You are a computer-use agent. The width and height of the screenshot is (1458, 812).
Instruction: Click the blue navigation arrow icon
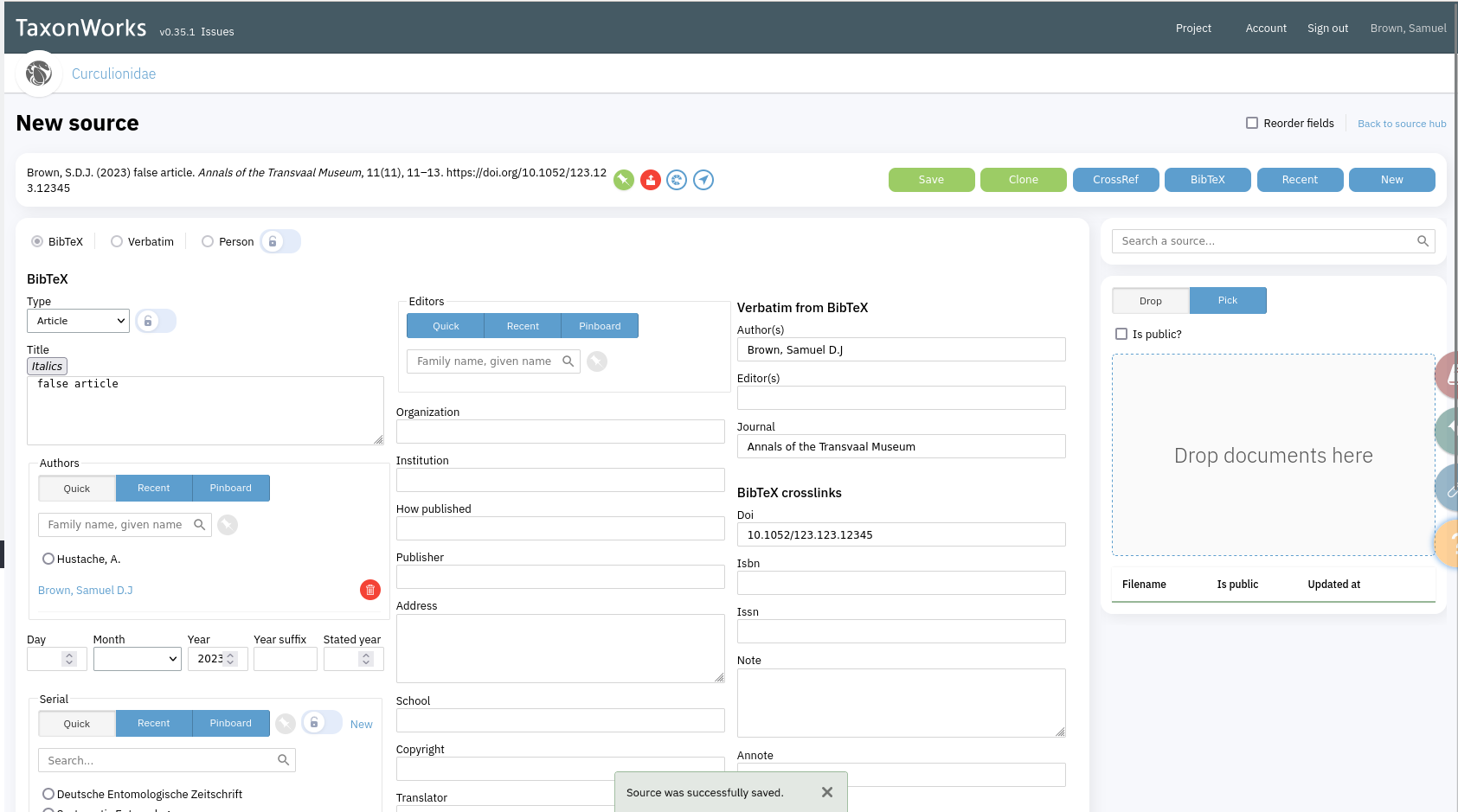(703, 180)
